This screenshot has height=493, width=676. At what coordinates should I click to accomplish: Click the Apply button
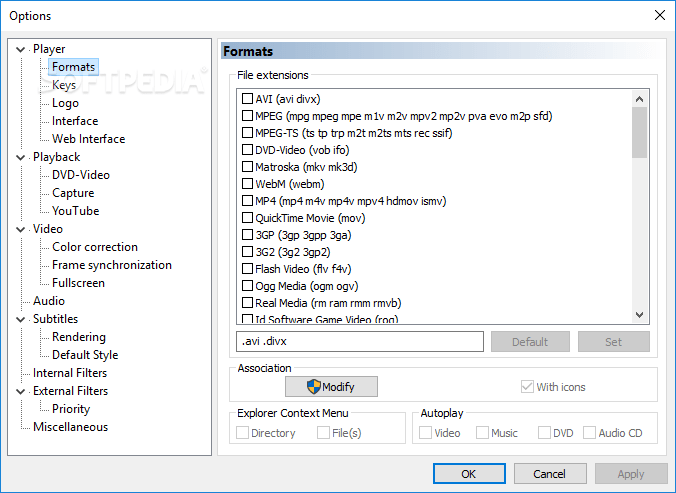point(631,474)
